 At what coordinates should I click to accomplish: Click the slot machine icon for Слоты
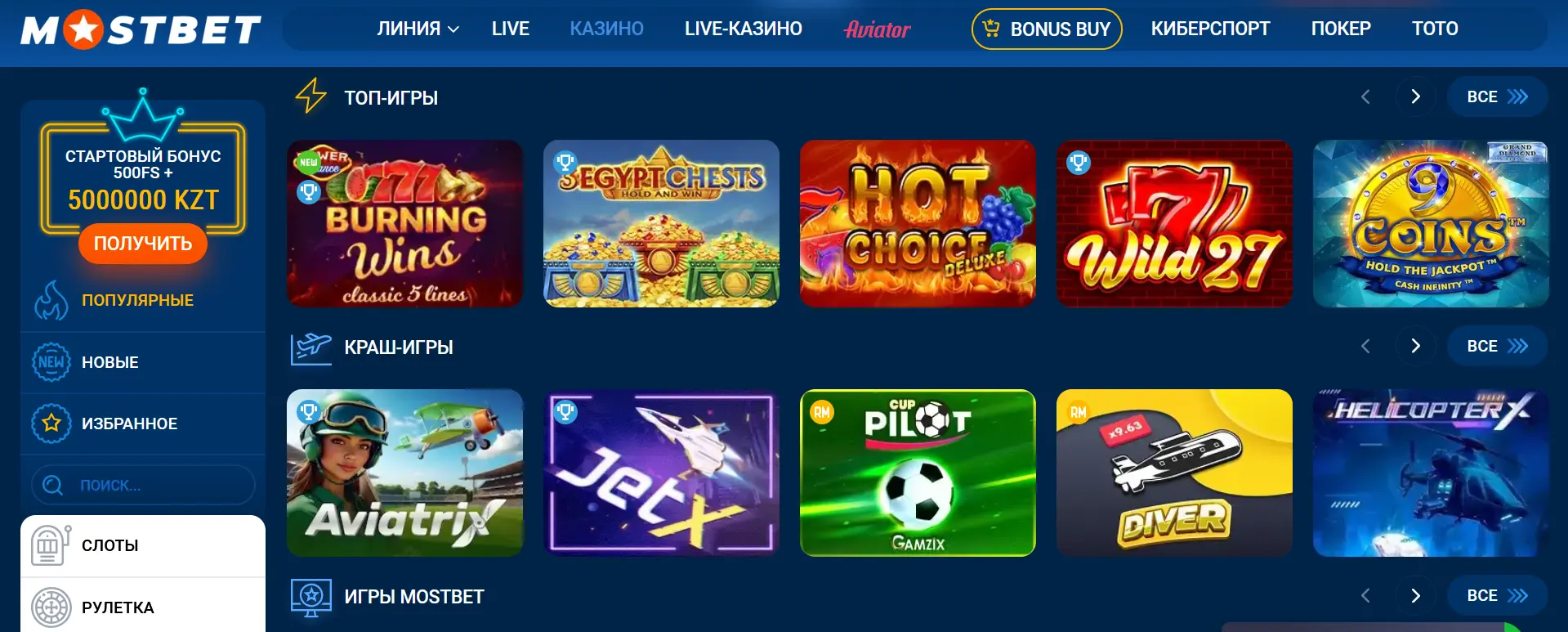51,545
